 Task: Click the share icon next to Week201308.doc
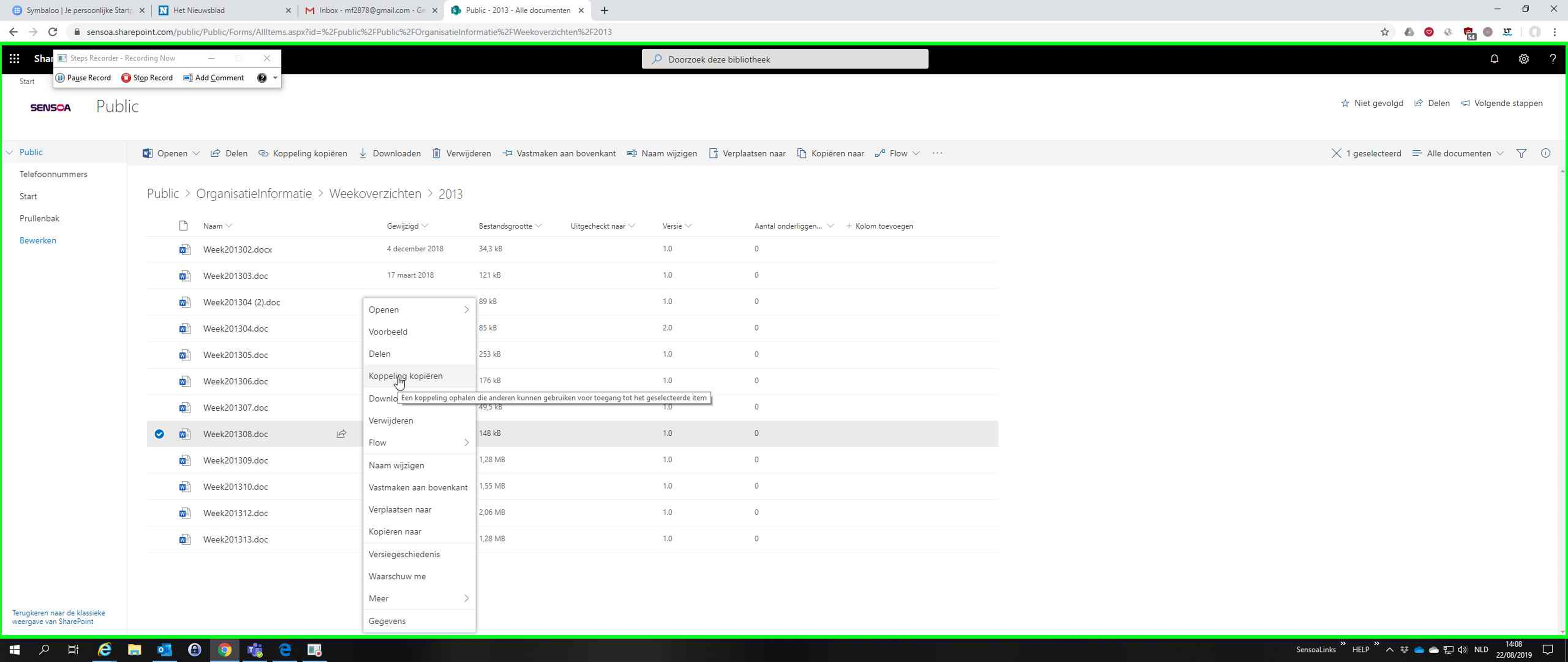point(341,434)
